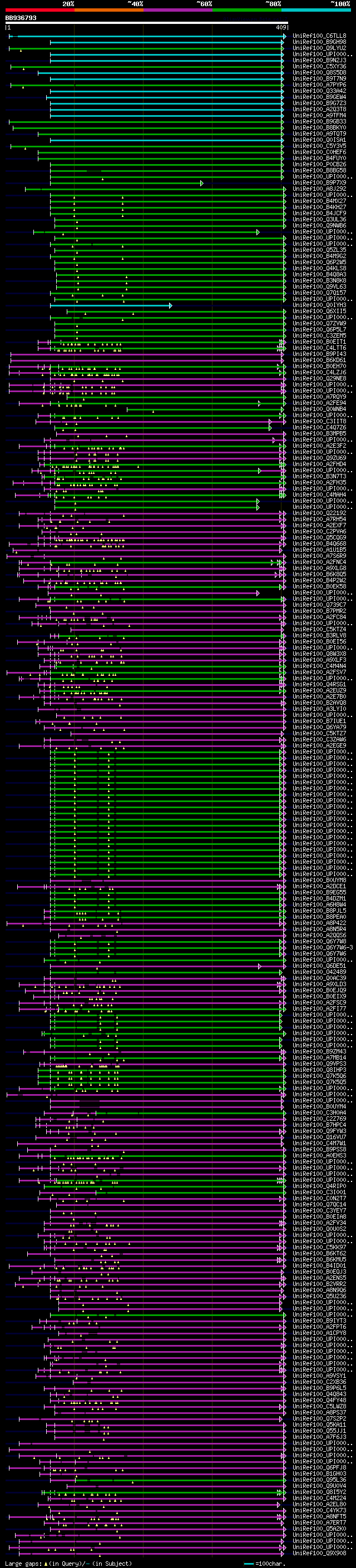Click the 409 query end position label
The width and height of the screenshot is (356, 1568).
coord(280,27)
